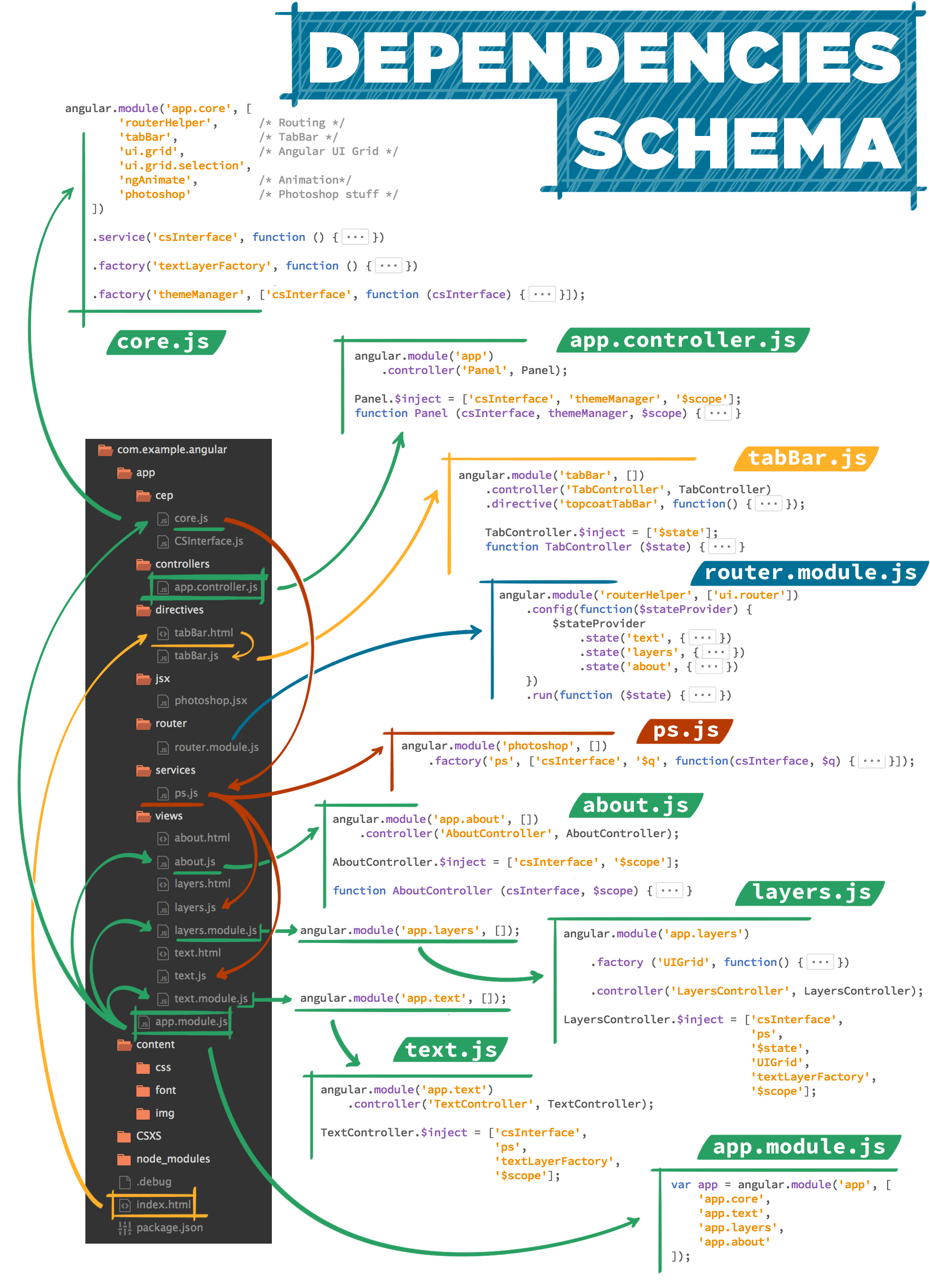Expand collapsed topcoatTabBar directive body
The width and height of the screenshot is (930, 1288).
coord(769,504)
